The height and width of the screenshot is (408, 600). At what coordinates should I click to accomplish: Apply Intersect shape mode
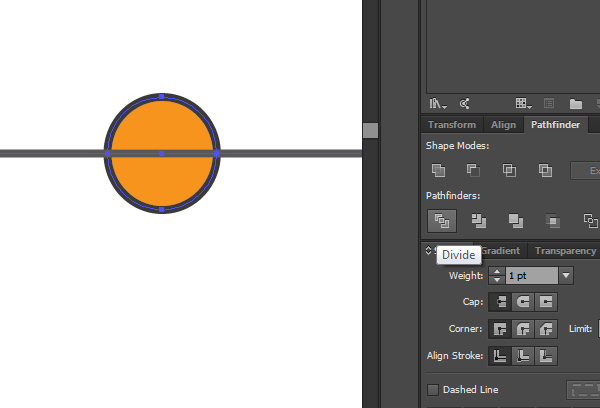[x=509, y=170]
